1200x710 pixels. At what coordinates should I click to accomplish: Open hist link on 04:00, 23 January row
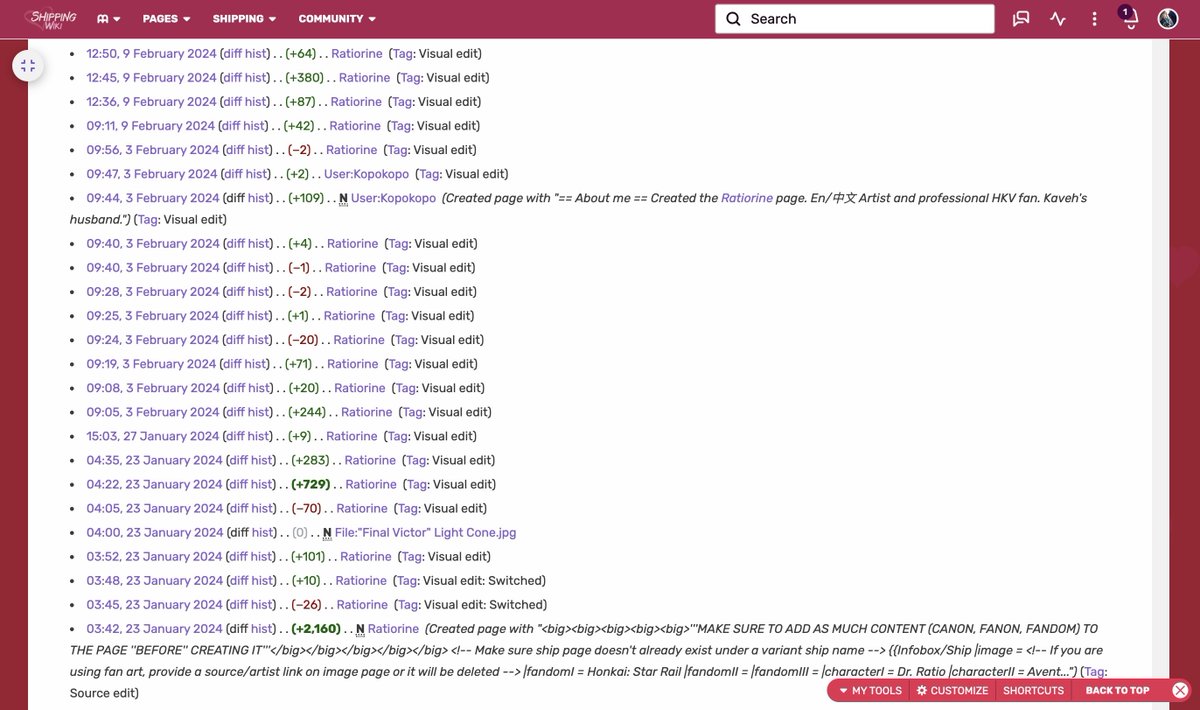coord(262,533)
